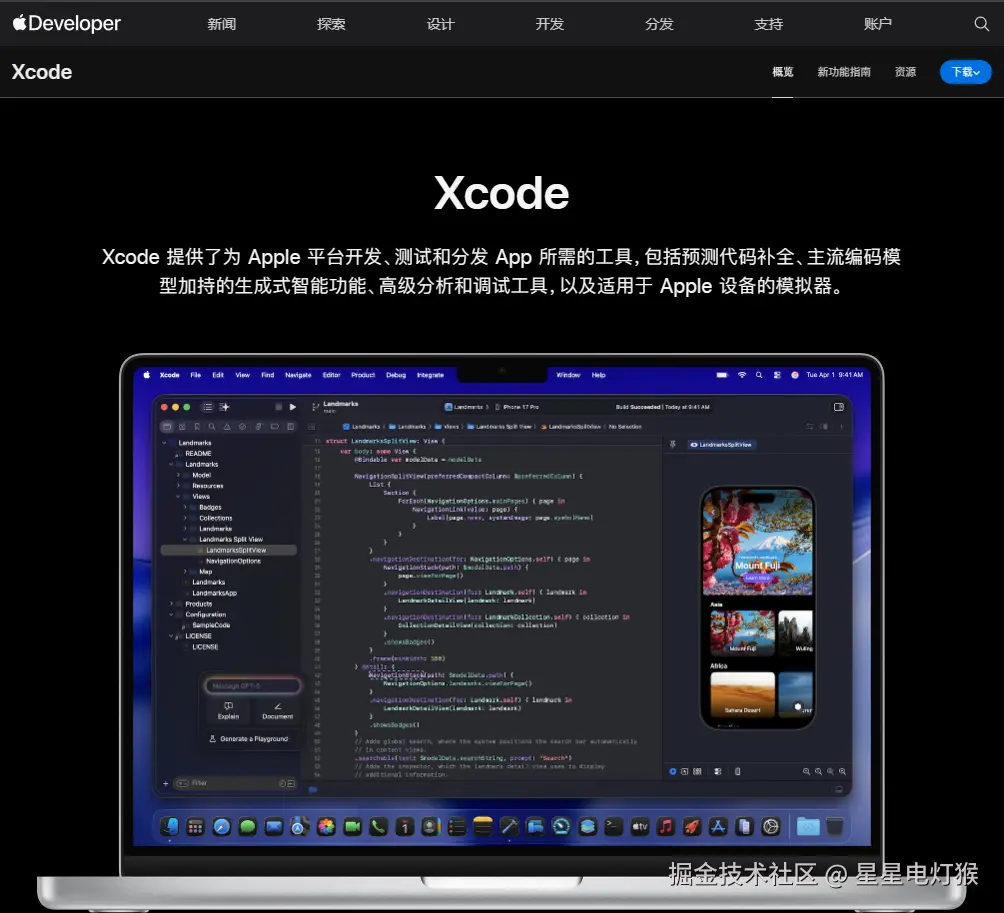
Task: Collapse the Views folder
Action: (x=177, y=496)
